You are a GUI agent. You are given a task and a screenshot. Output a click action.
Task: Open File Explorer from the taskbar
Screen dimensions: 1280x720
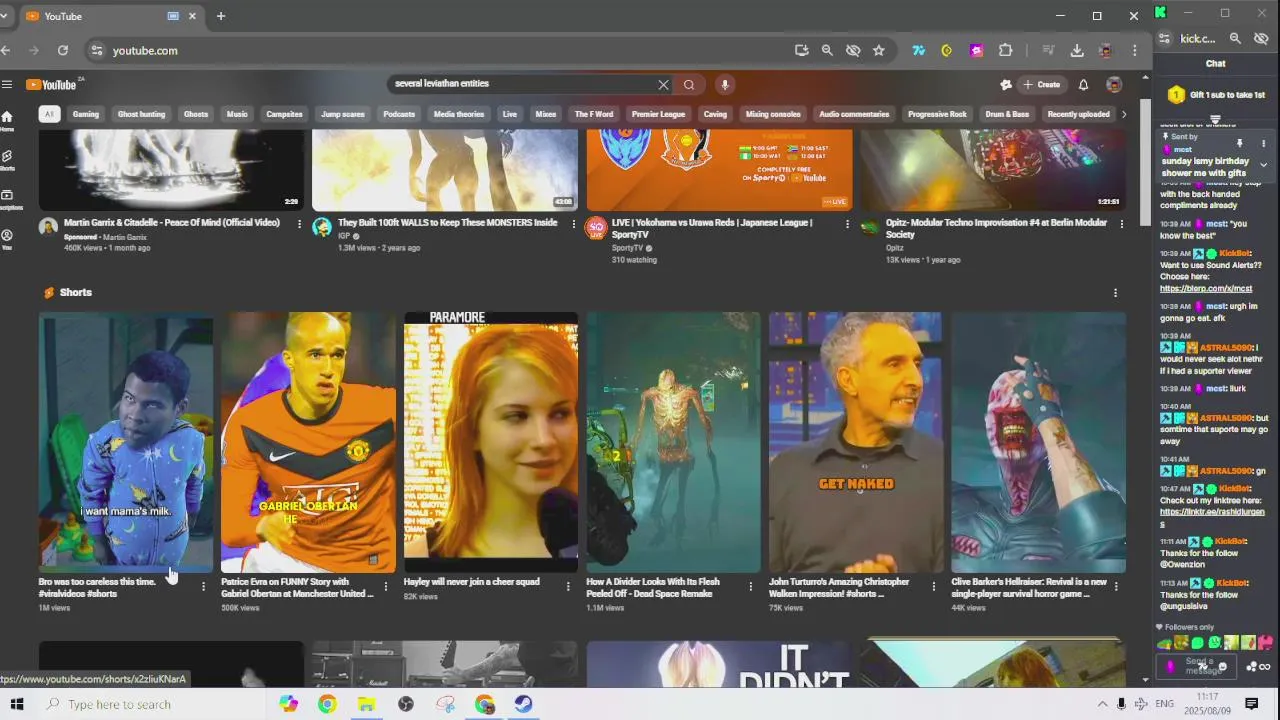366,704
